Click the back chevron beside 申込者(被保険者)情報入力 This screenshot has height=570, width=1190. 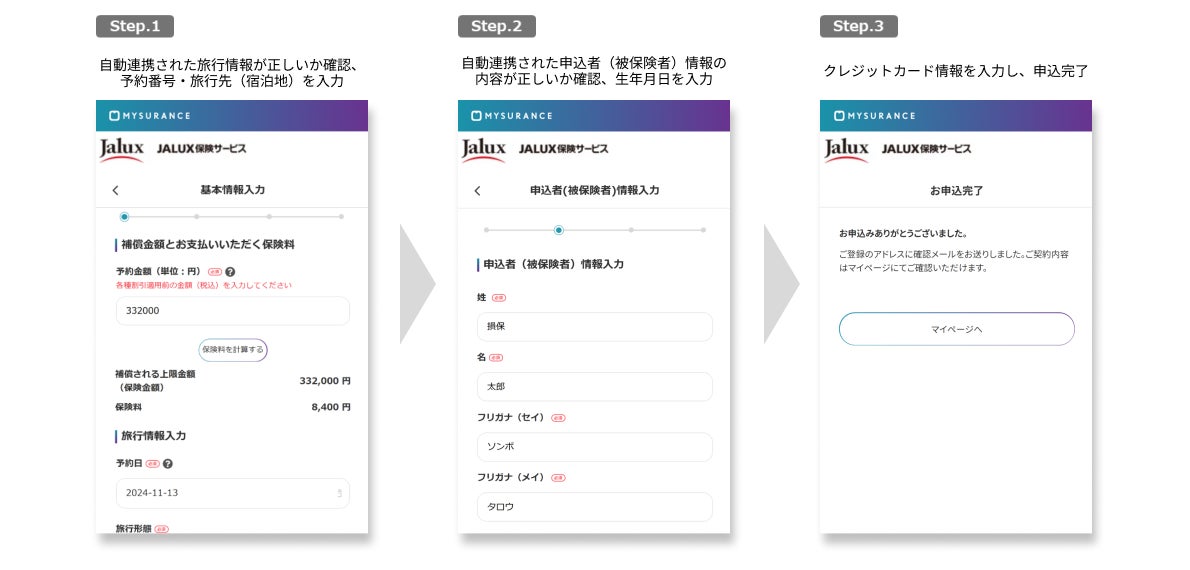coord(477,191)
